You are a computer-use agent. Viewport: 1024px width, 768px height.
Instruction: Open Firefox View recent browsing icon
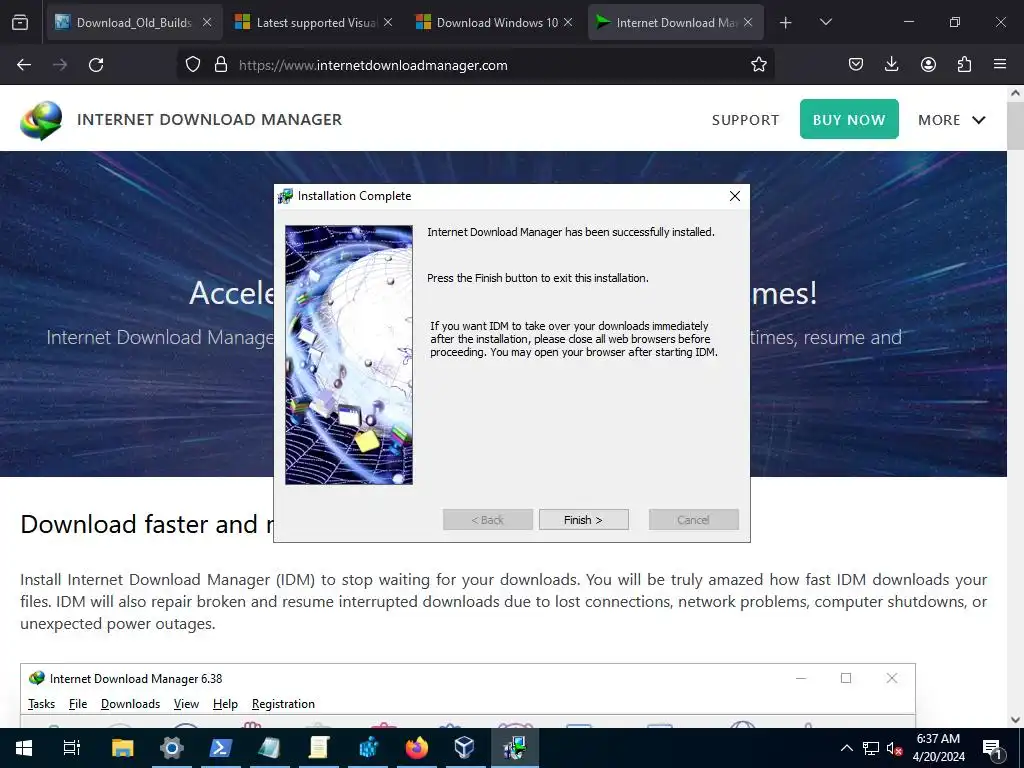(20, 23)
